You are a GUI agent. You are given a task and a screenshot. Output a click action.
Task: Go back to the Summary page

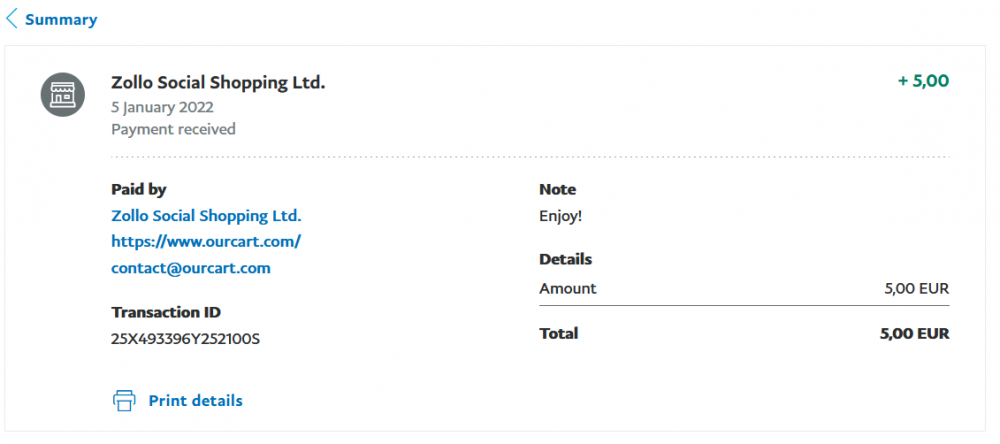click(61, 20)
